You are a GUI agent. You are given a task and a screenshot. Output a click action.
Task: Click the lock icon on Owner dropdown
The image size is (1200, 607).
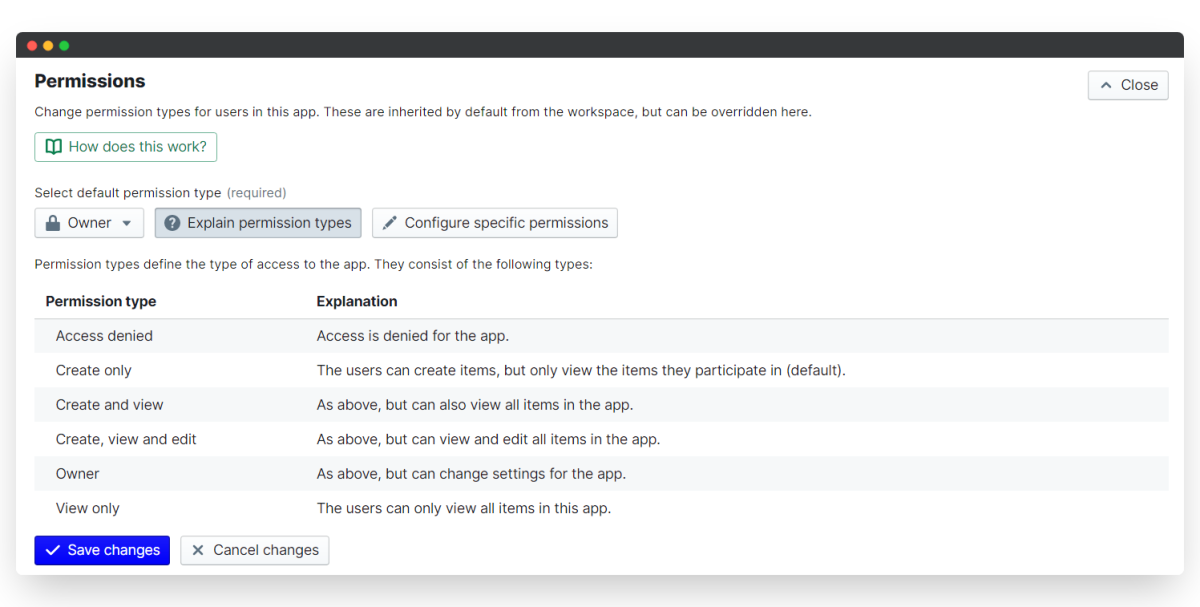[x=54, y=223]
